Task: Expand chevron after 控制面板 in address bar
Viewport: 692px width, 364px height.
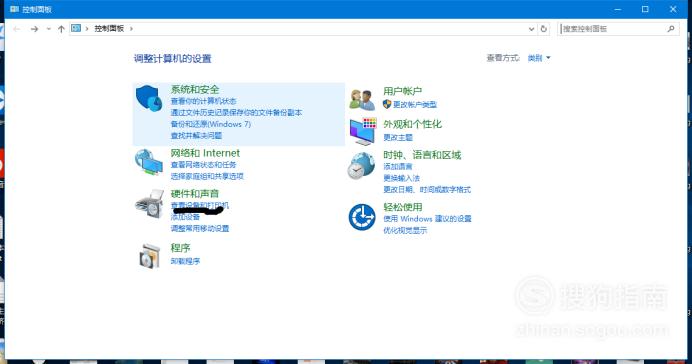Action: point(131,29)
